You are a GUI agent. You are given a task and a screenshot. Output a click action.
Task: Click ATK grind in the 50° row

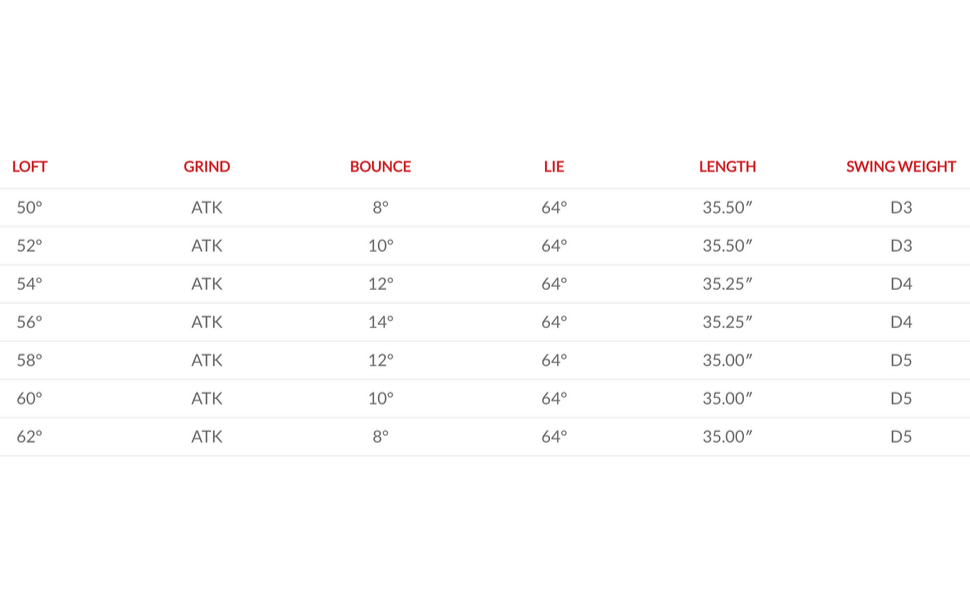207,208
